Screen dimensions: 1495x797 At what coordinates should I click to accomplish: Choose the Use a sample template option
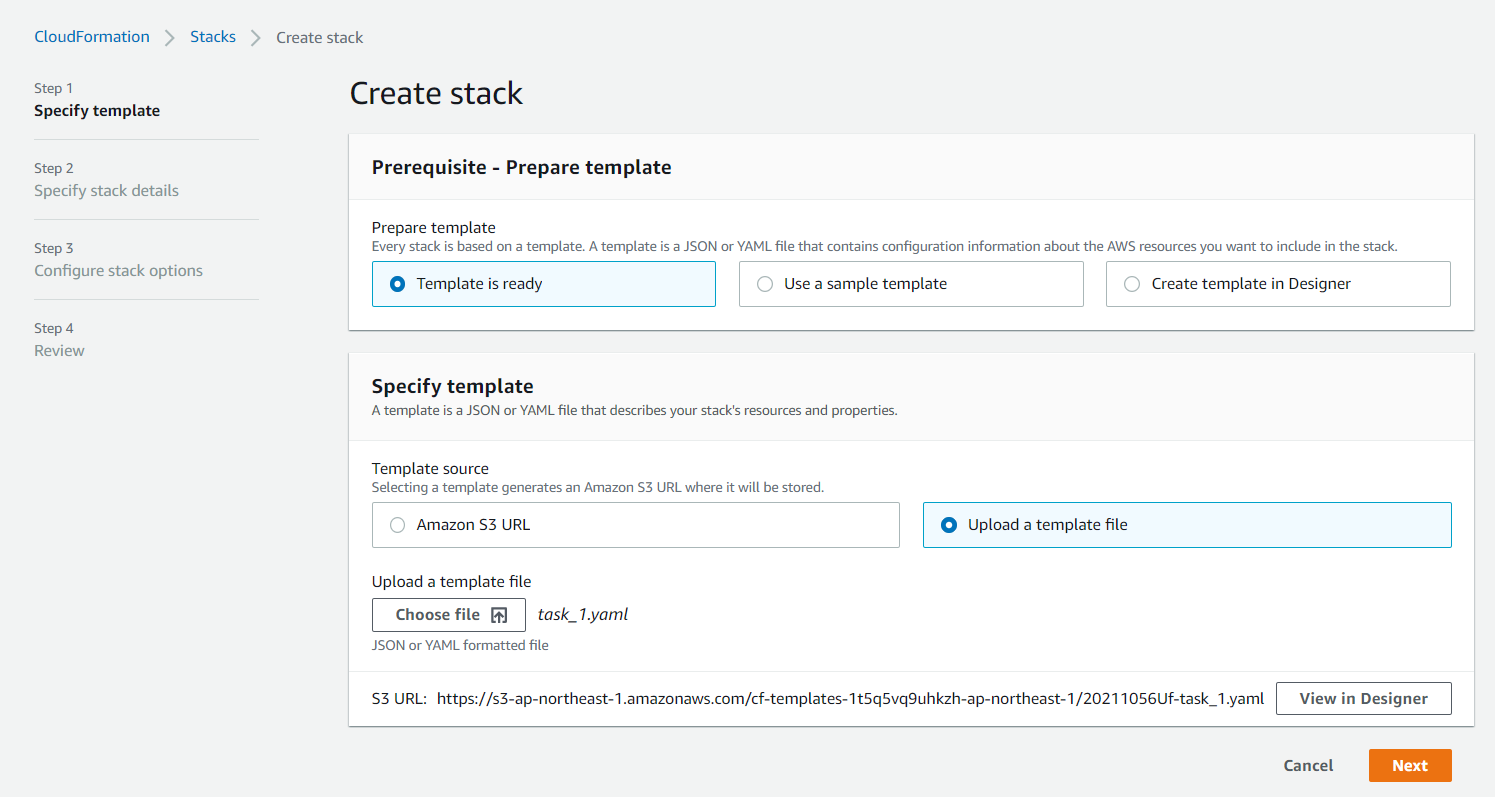[911, 284]
